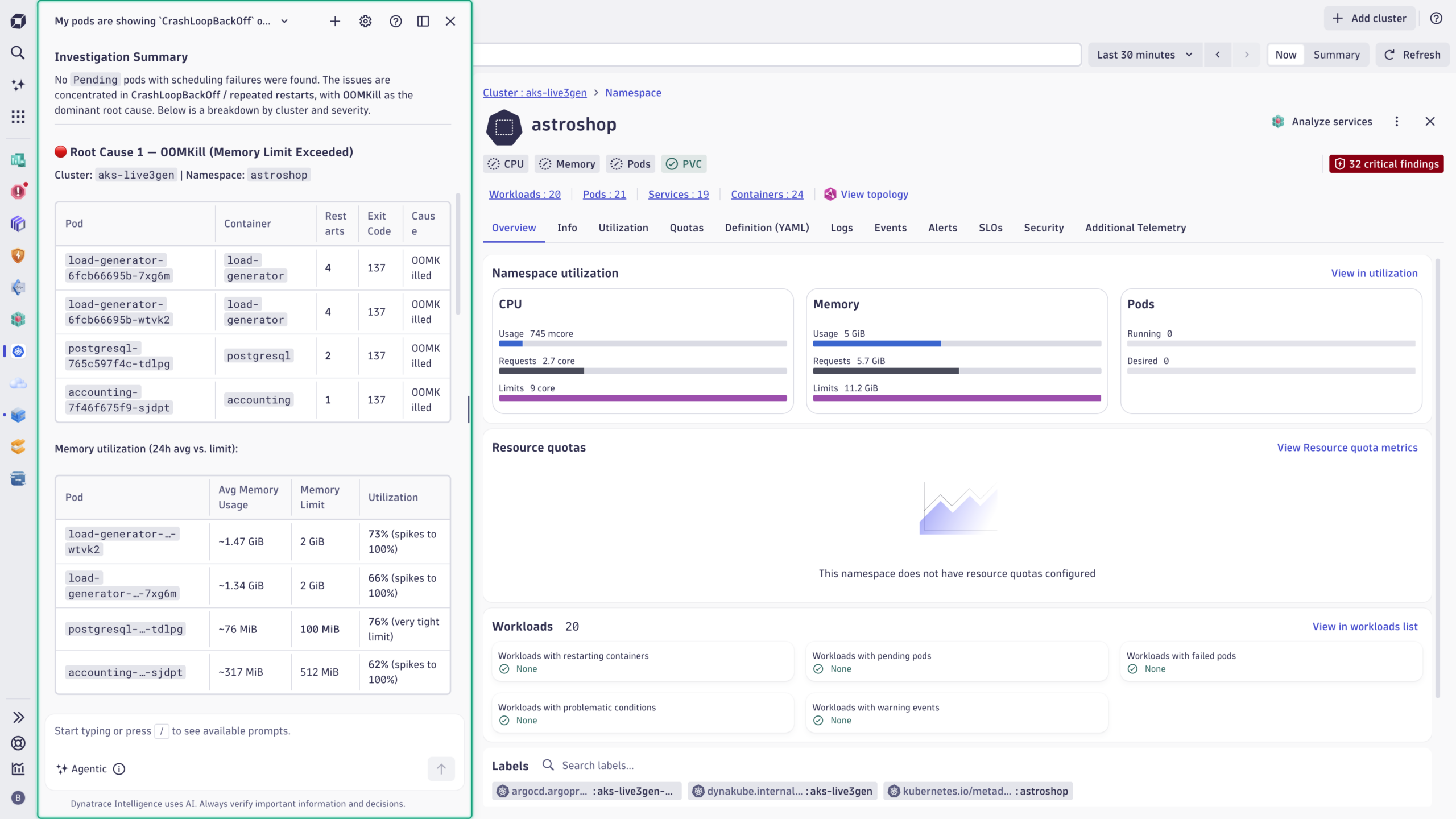This screenshot has height=819, width=1456.
Task: Open the sparkle AI assistant sidebar icon
Action: 18,85
